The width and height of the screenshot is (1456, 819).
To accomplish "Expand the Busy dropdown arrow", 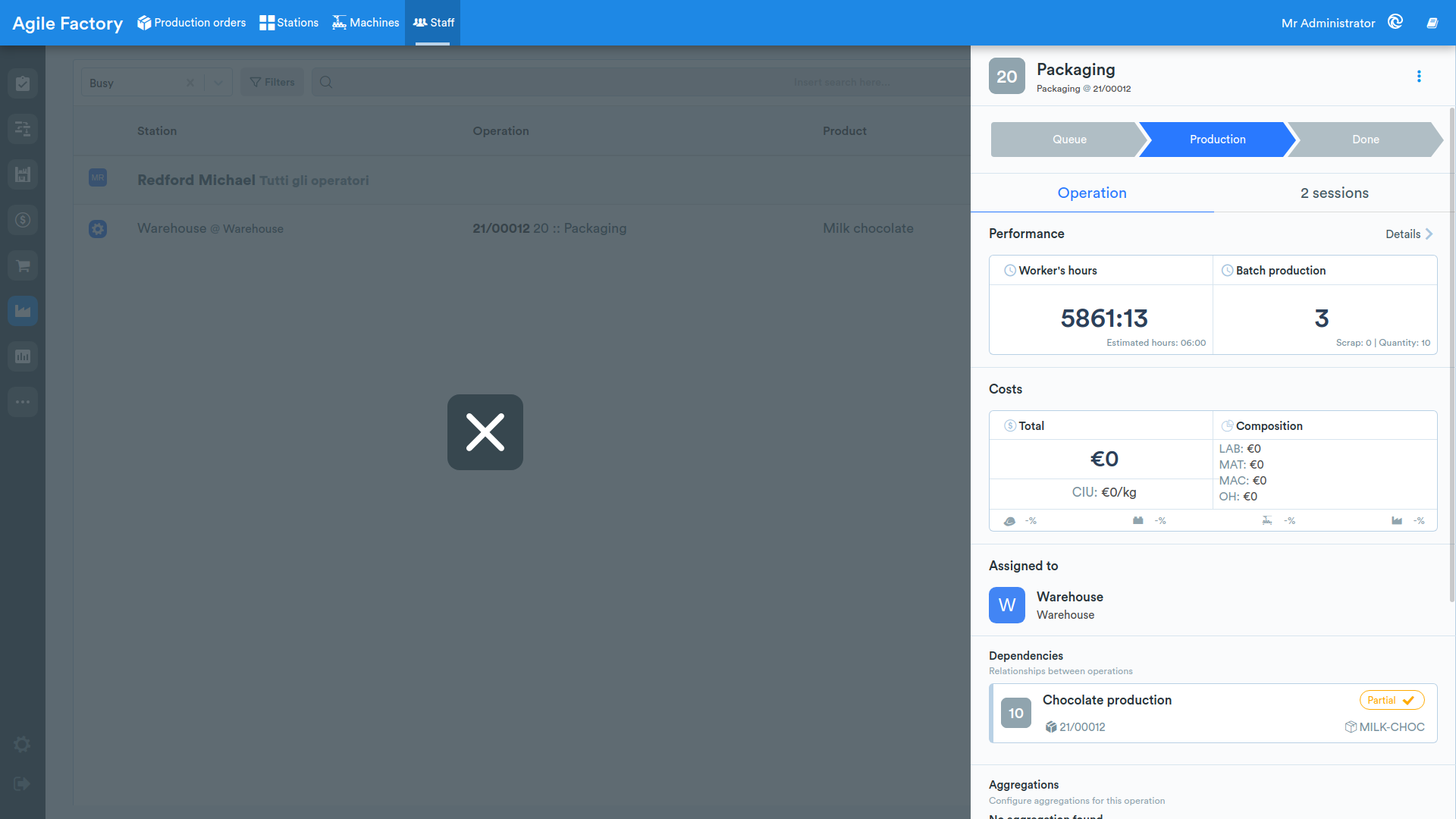I will click(x=218, y=83).
